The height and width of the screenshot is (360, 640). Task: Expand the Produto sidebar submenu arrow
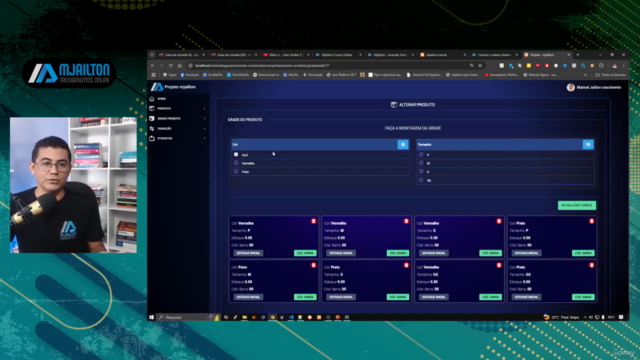(204, 109)
